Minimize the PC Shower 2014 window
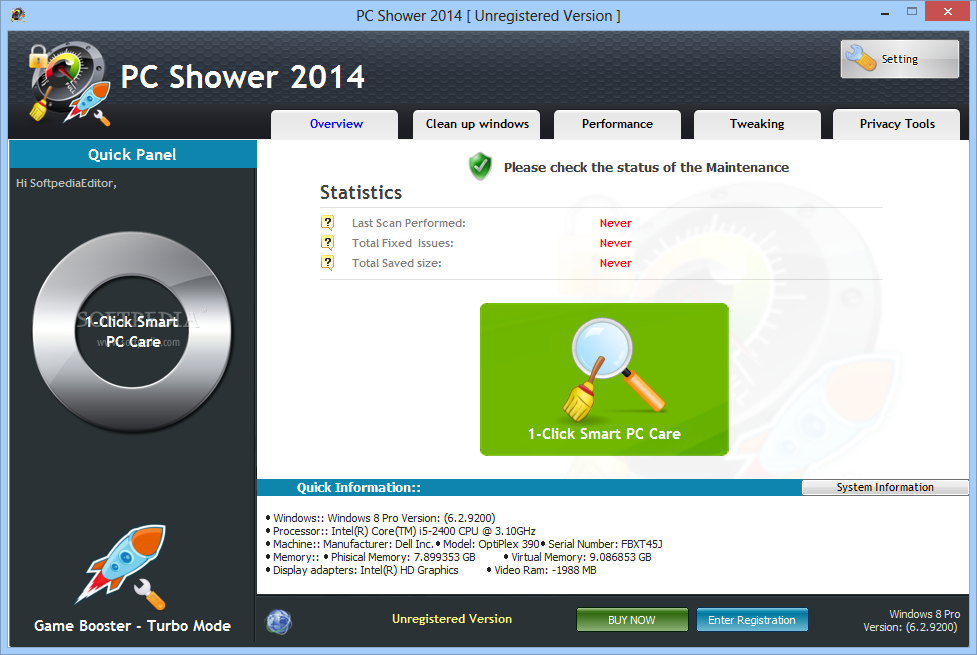Image resolution: width=977 pixels, height=655 pixels. (x=885, y=12)
